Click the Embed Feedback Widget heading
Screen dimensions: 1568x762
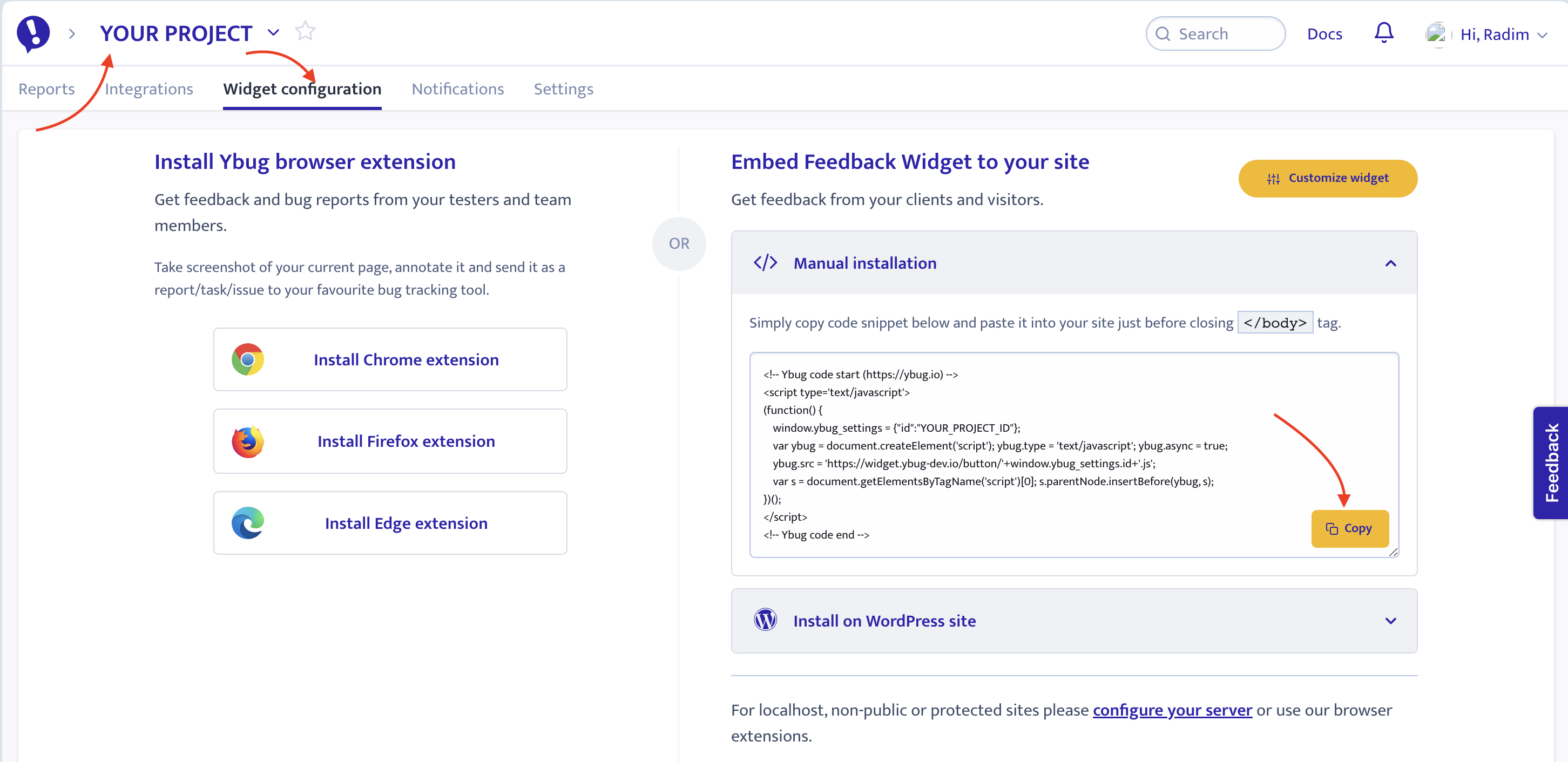tap(910, 162)
